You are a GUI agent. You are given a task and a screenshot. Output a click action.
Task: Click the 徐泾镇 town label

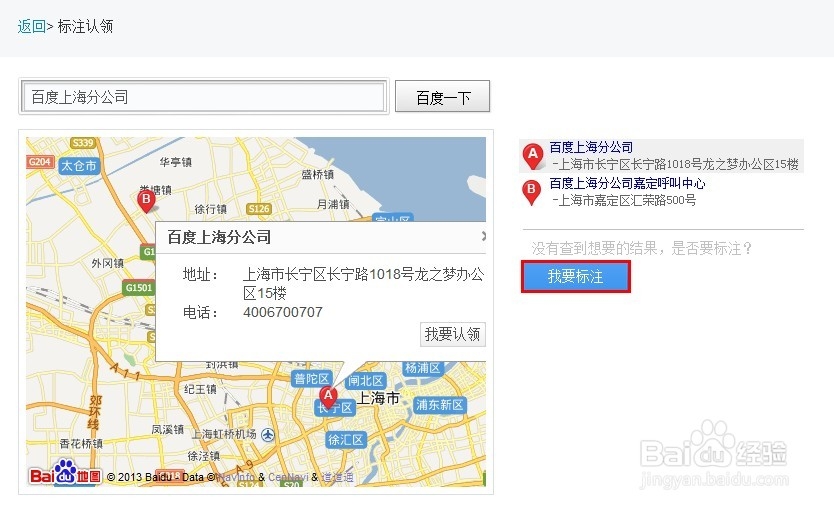click(203, 456)
